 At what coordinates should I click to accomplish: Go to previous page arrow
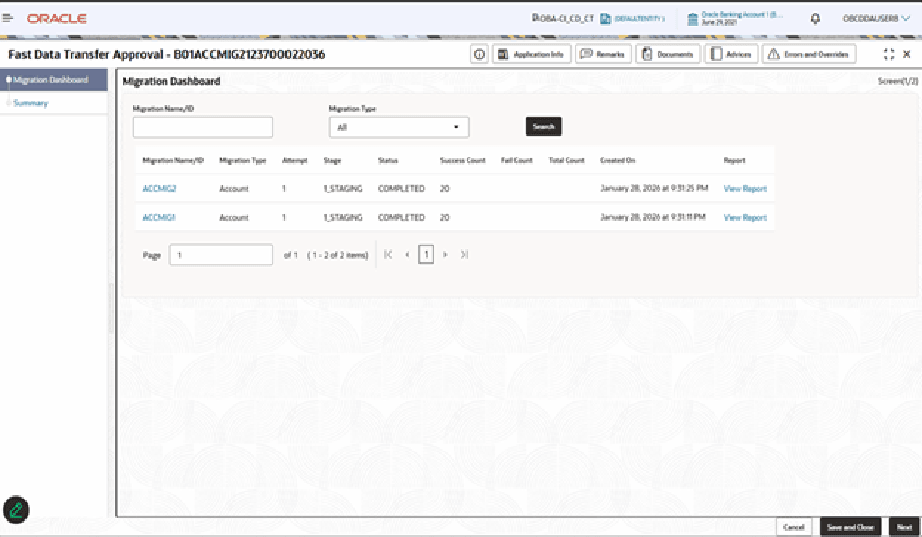tap(407, 255)
